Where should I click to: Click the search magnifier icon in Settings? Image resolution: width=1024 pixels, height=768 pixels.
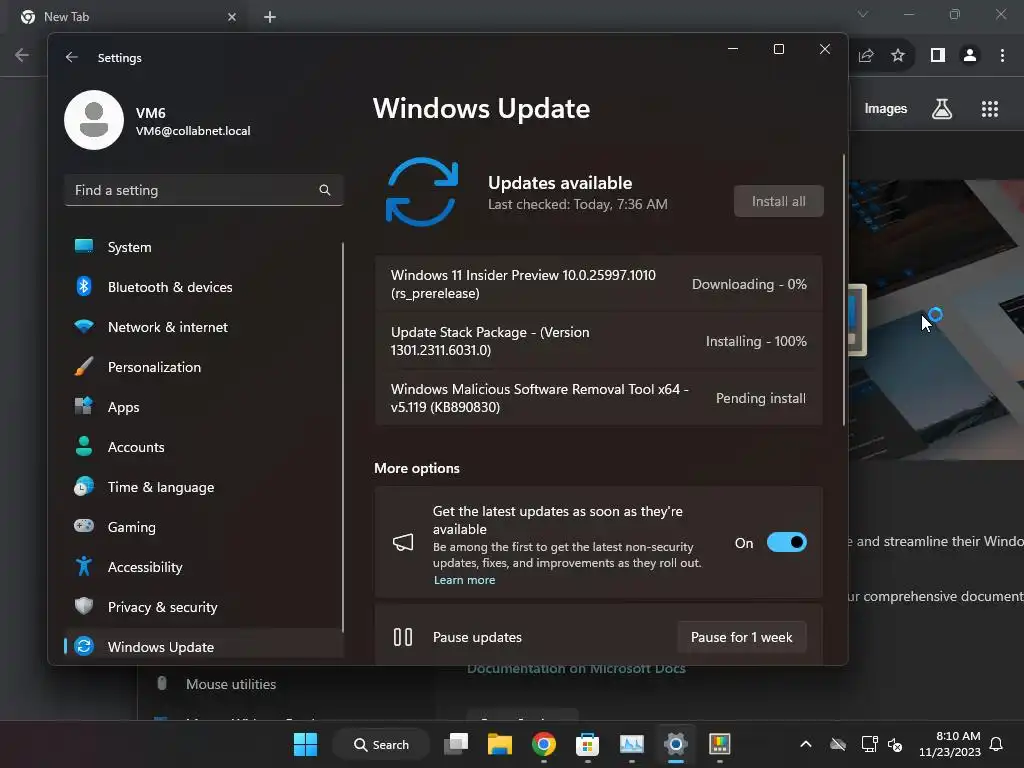coord(325,190)
